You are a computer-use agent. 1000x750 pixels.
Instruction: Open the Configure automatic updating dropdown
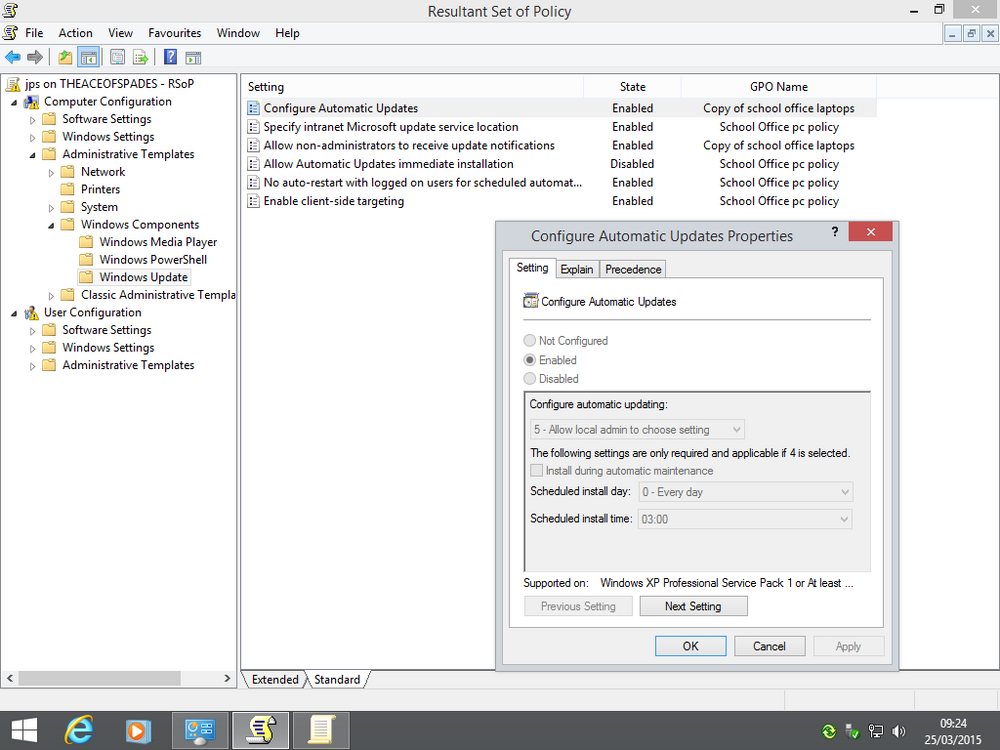(x=637, y=430)
